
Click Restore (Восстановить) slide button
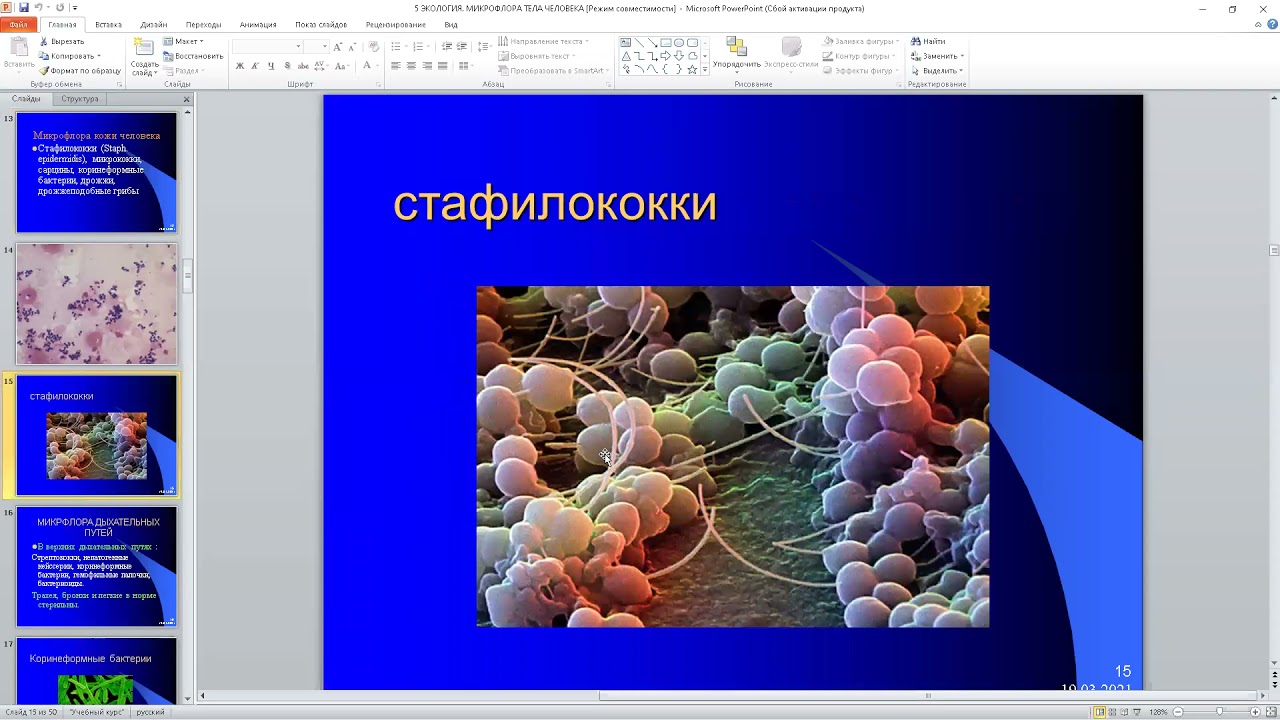coord(193,56)
